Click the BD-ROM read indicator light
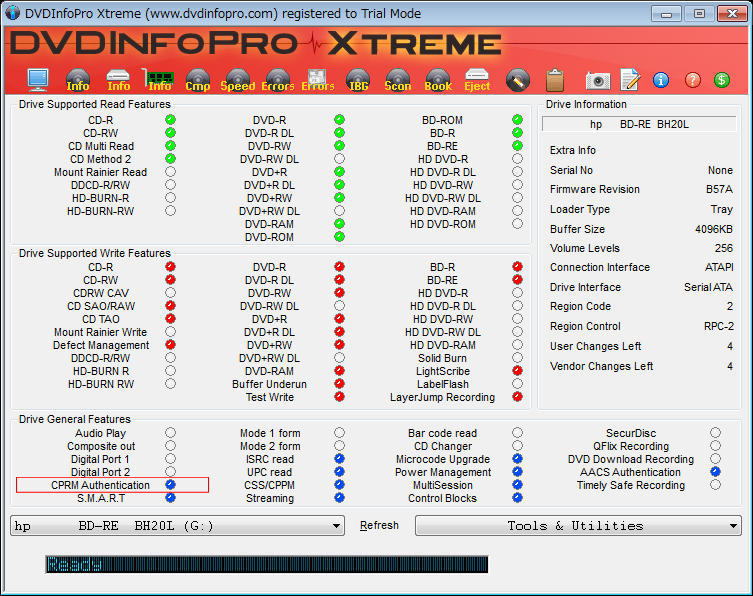The width and height of the screenshot is (753, 596). (517, 120)
